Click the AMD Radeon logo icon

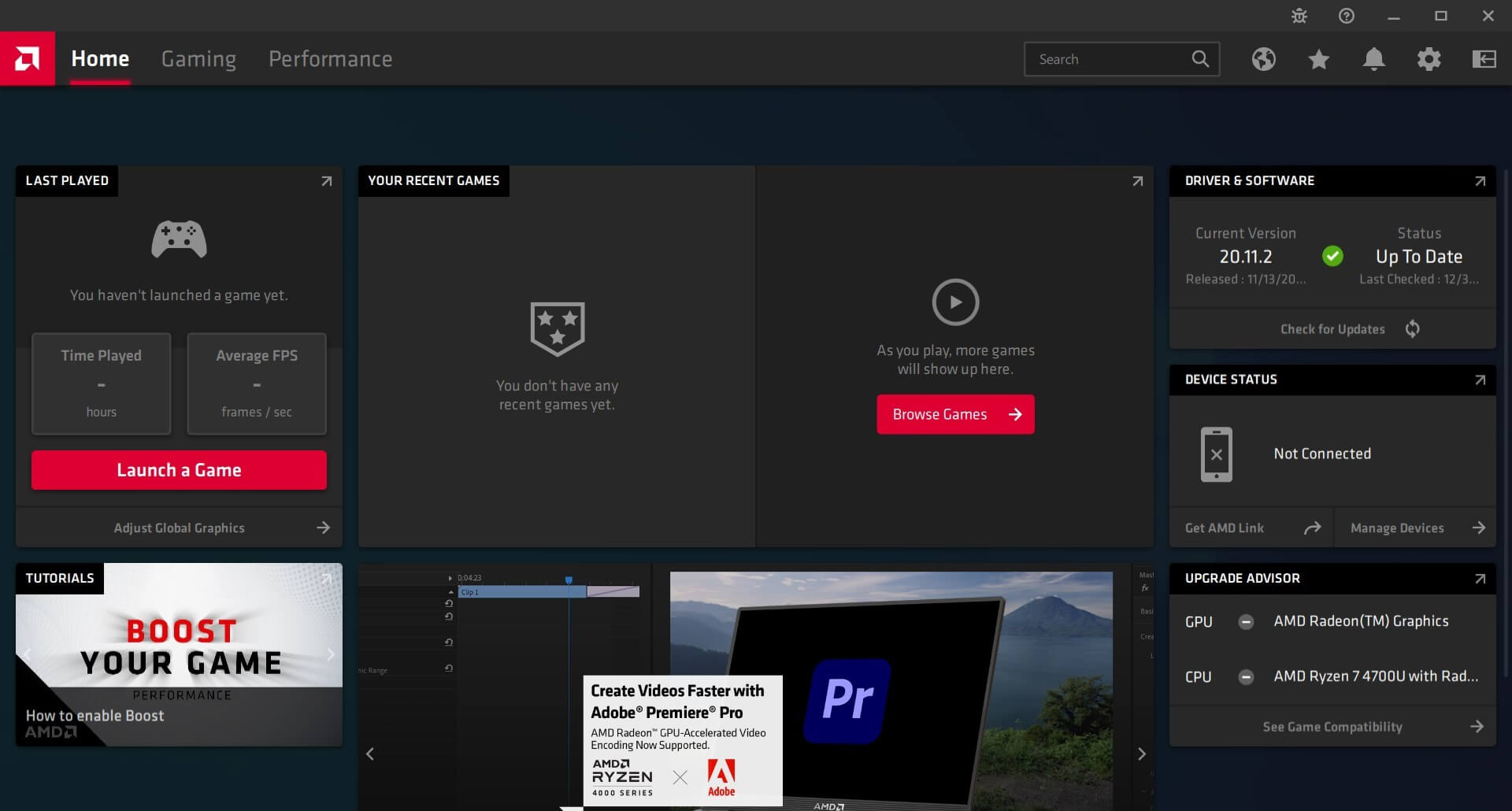[28, 58]
